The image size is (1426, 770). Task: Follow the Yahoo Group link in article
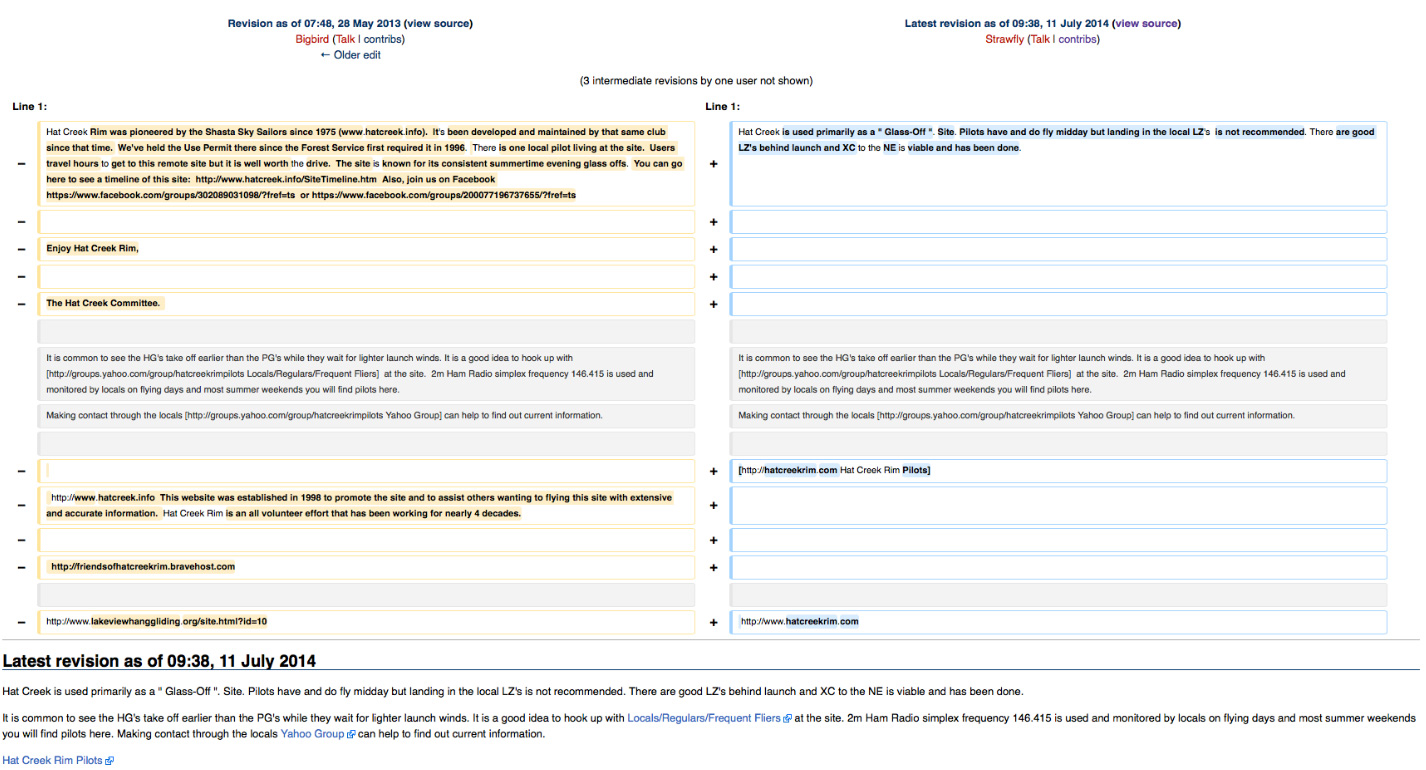(x=312, y=734)
